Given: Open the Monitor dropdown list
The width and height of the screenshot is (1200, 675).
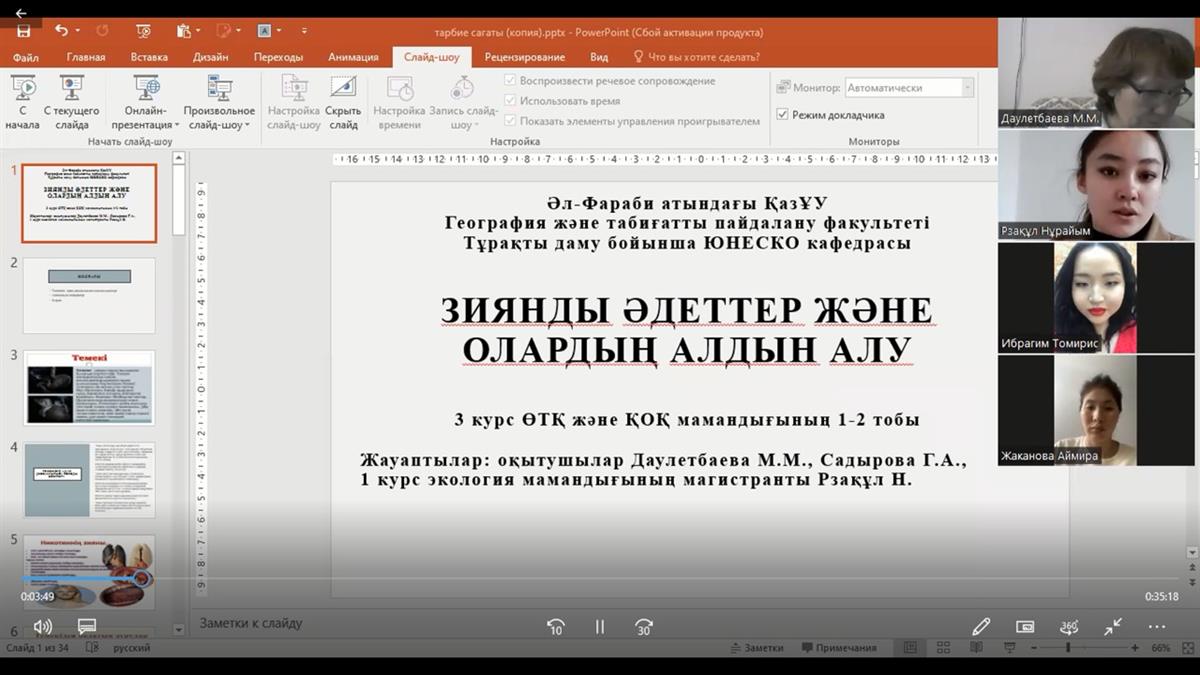Looking at the screenshot, I should coord(909,88).
